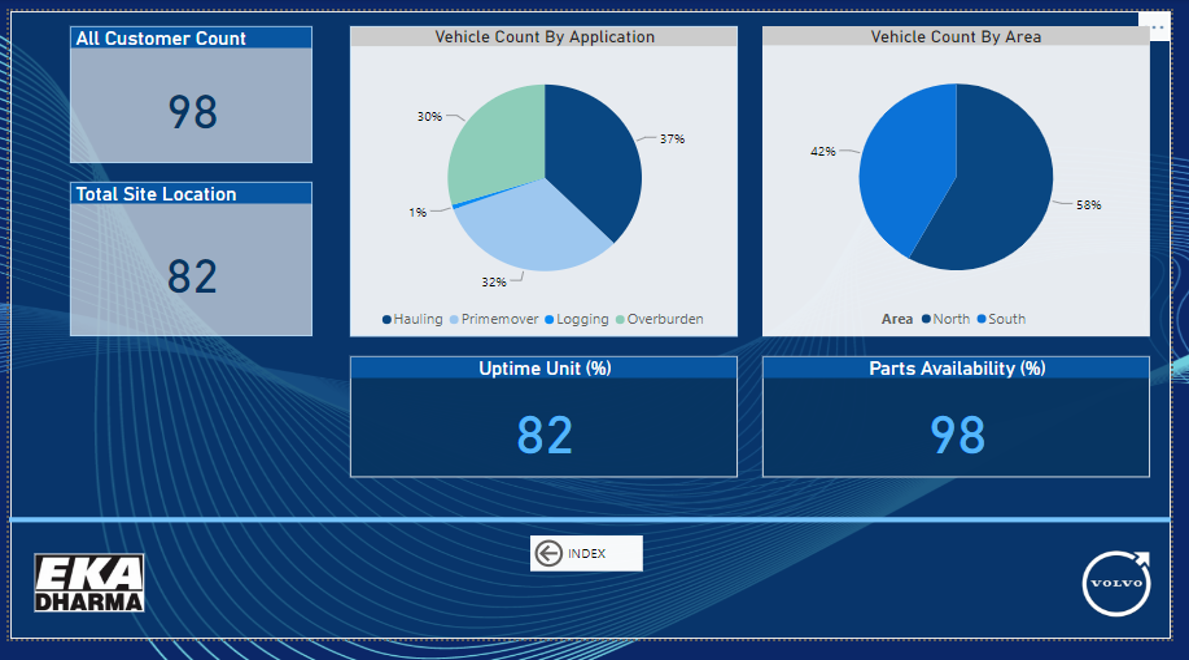The height and width of the screenshot is (660, 1189).
Task: Click the 37% data label
Action: [672, 139]
